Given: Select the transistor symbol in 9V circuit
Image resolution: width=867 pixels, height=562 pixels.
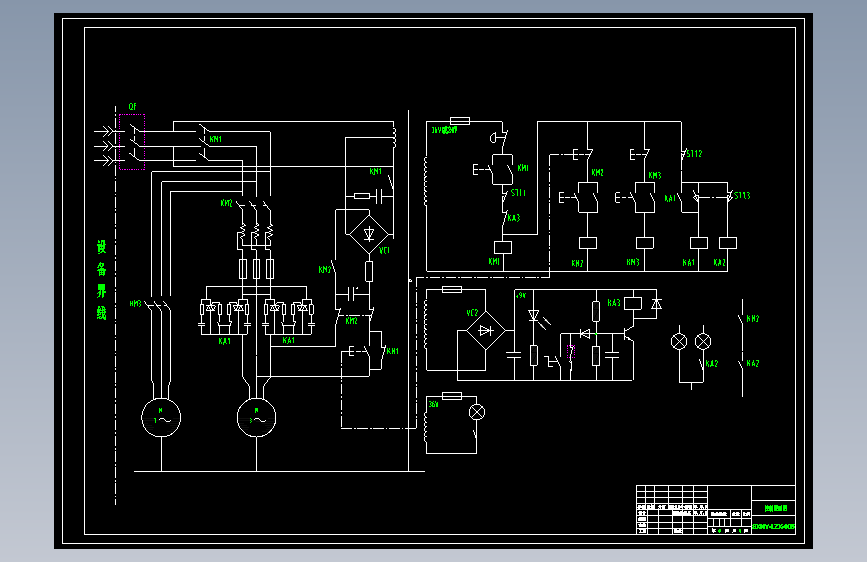Looking at the screenshot, I should point(628,334).
